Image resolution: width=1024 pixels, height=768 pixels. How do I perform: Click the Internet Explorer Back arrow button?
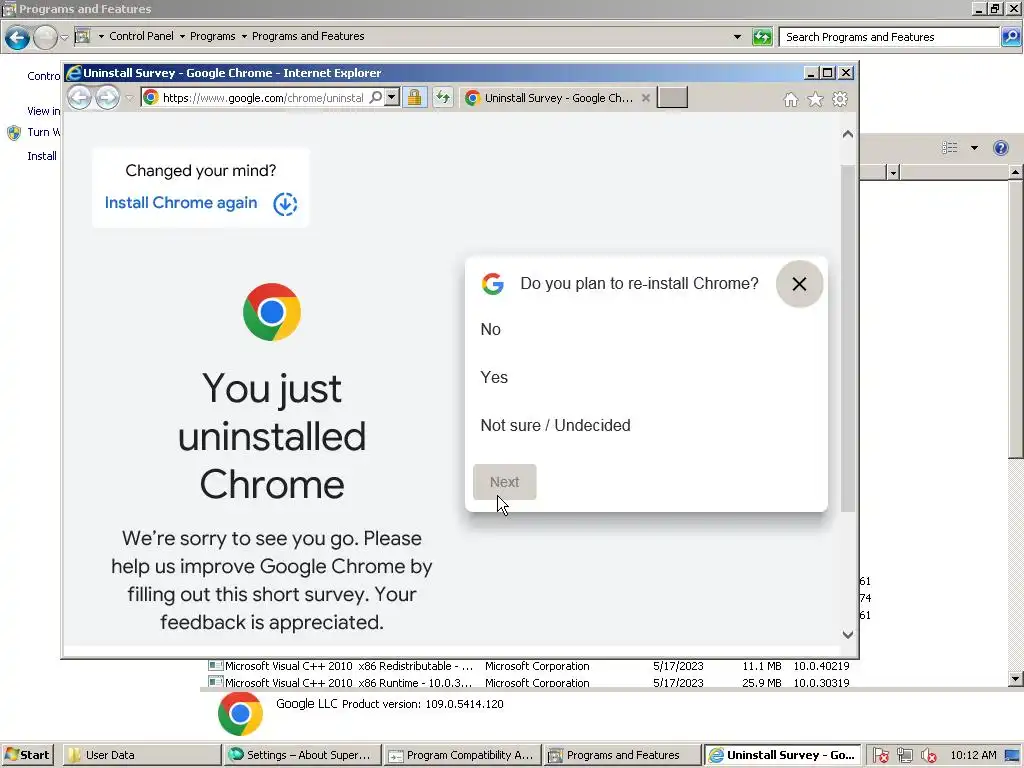(80, 98)
